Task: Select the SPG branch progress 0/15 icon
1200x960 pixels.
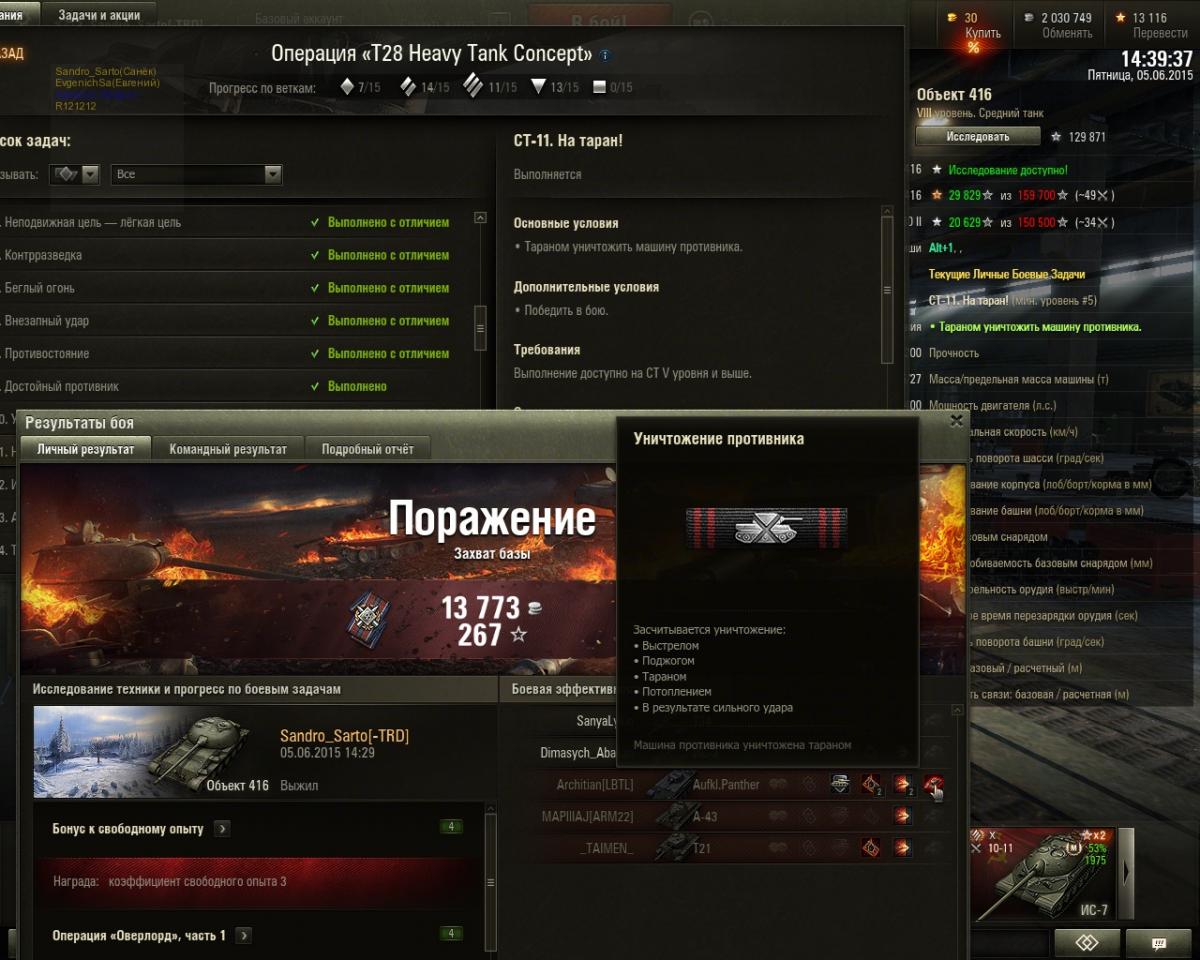Action: tap(599, 87)
